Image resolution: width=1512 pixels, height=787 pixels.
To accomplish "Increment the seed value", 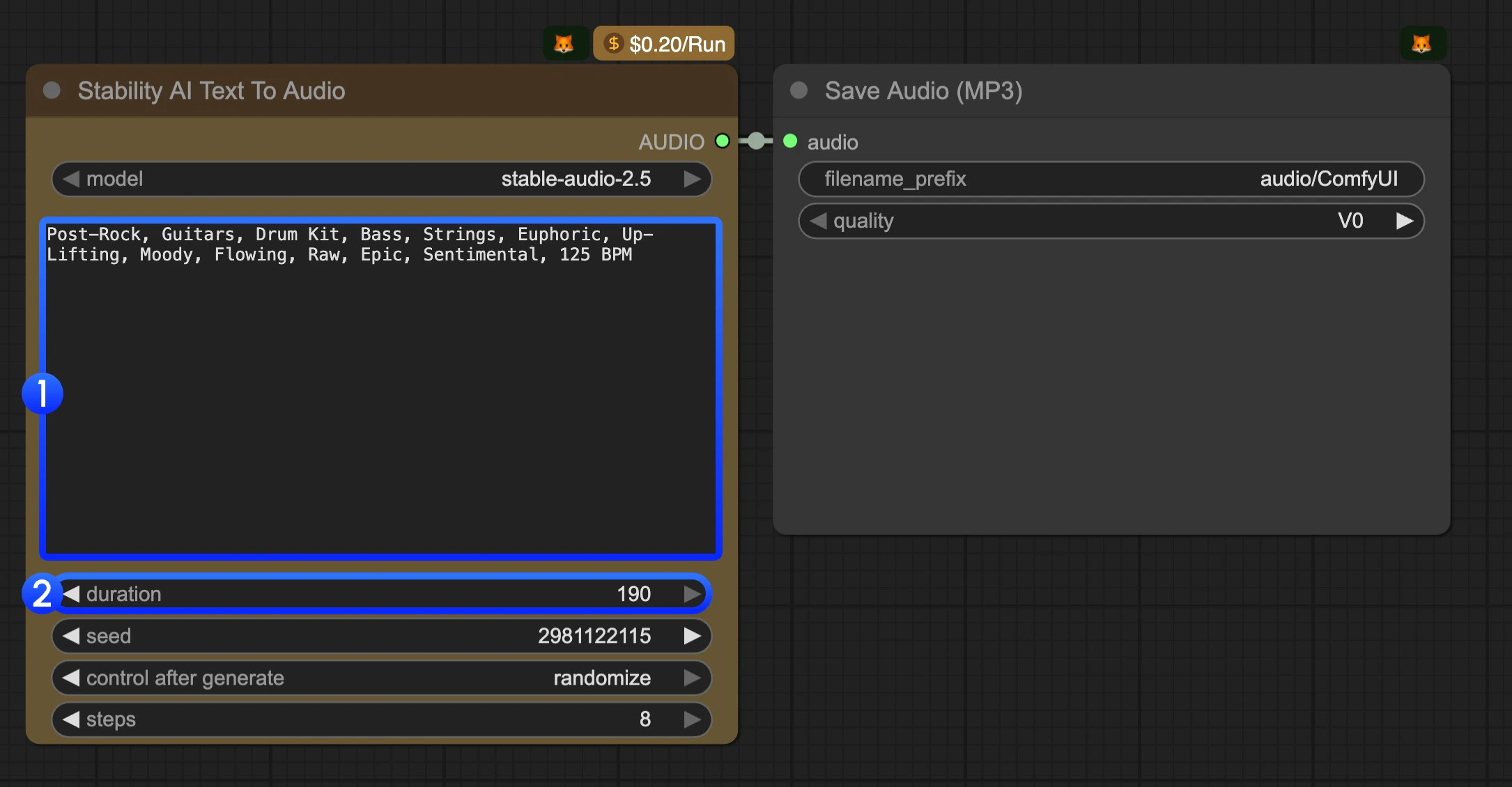I will (692, 636).
